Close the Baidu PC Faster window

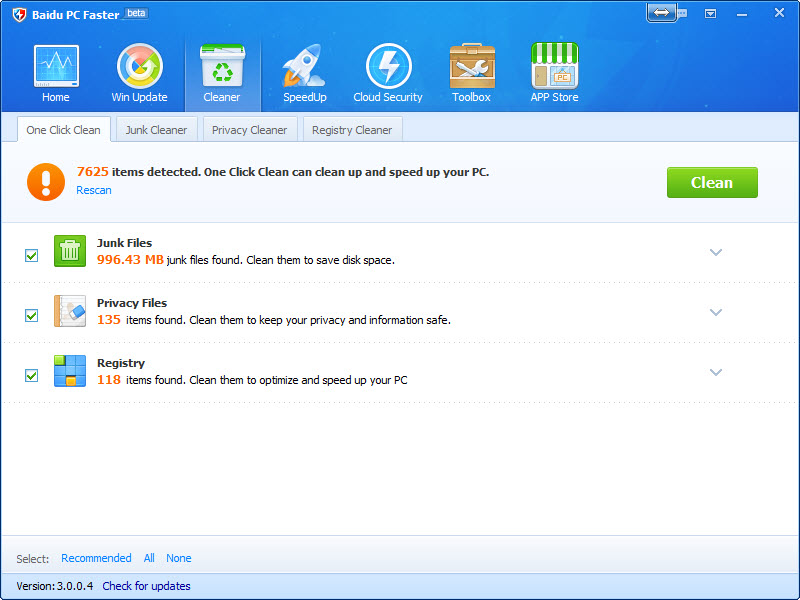[x=779, y=13]
